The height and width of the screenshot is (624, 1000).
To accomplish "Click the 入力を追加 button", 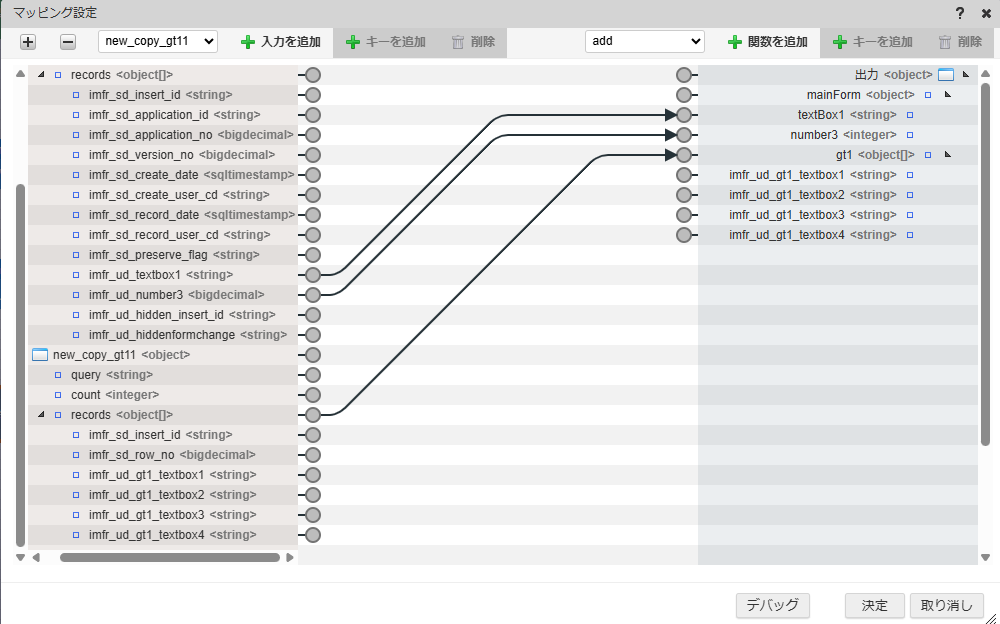I will click(281, 42).
